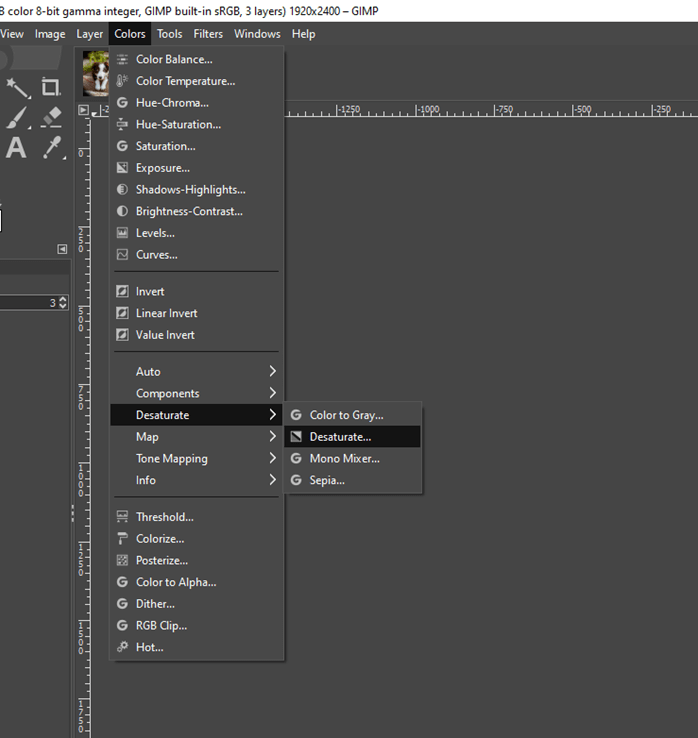
Task: Open Hue-Chroma dialog
Action: coord(197,103)
